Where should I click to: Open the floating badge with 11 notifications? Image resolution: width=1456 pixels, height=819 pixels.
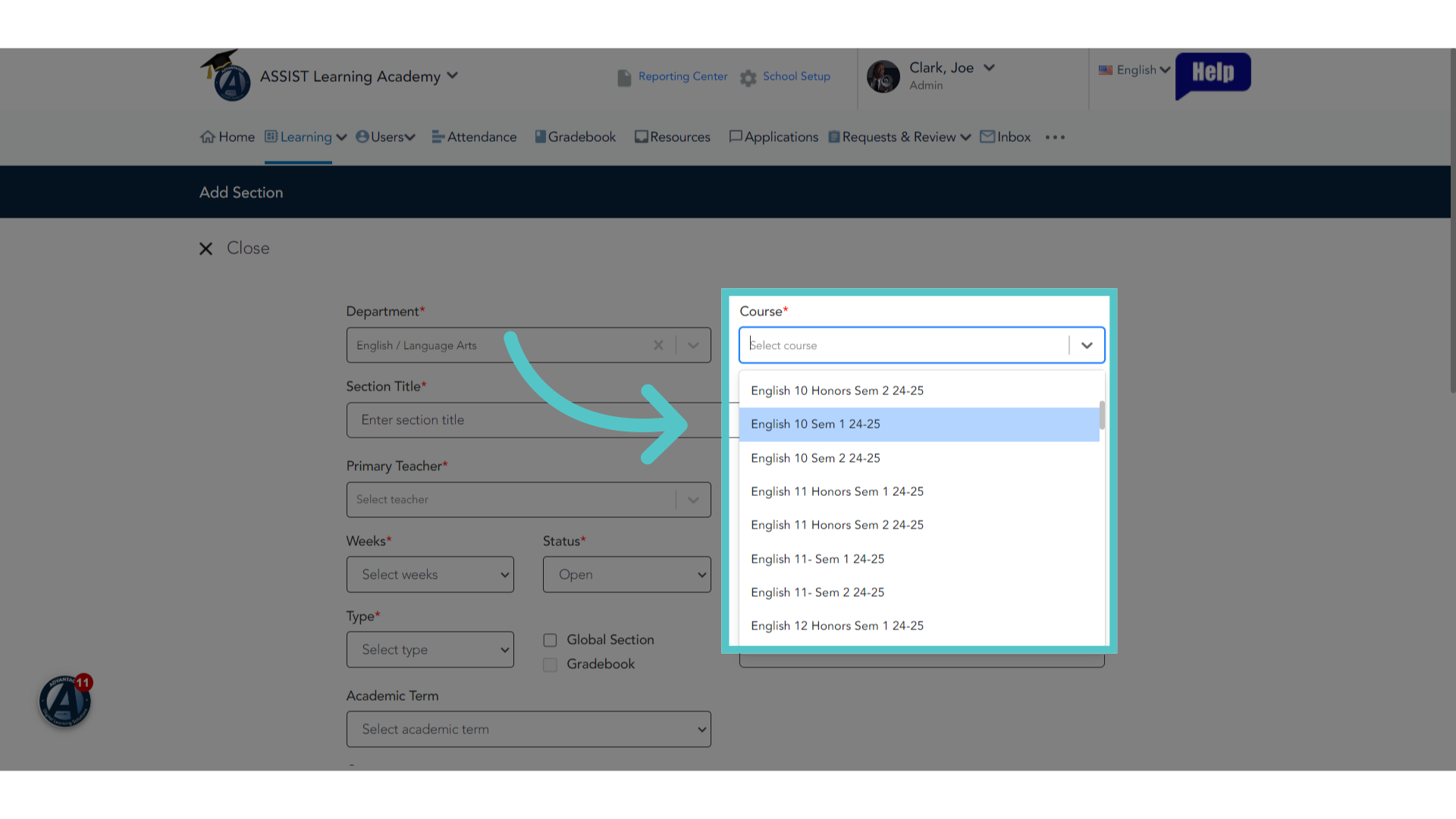pos(65,701)
